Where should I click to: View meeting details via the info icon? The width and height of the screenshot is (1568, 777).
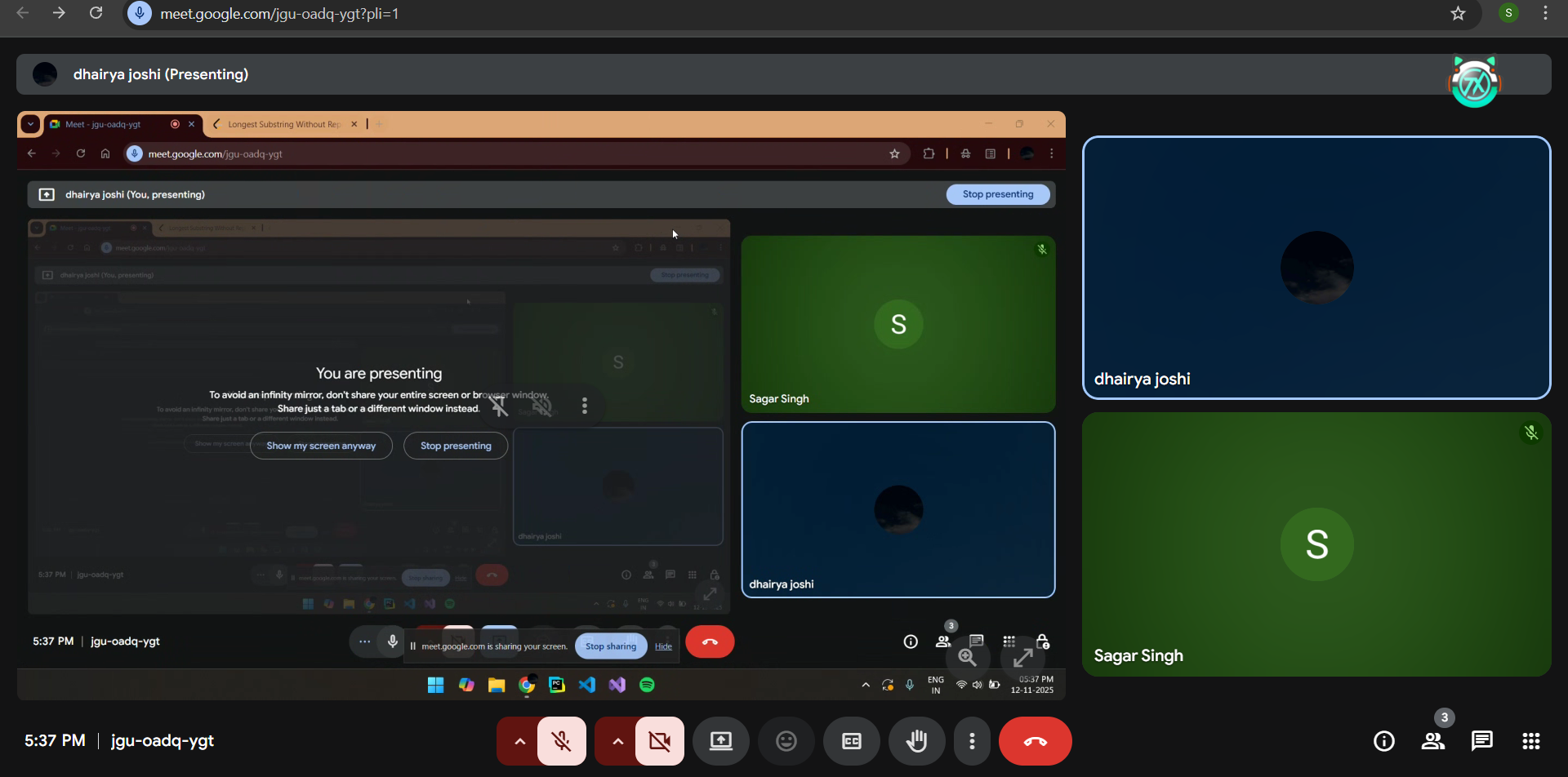tap(1383, 740)
